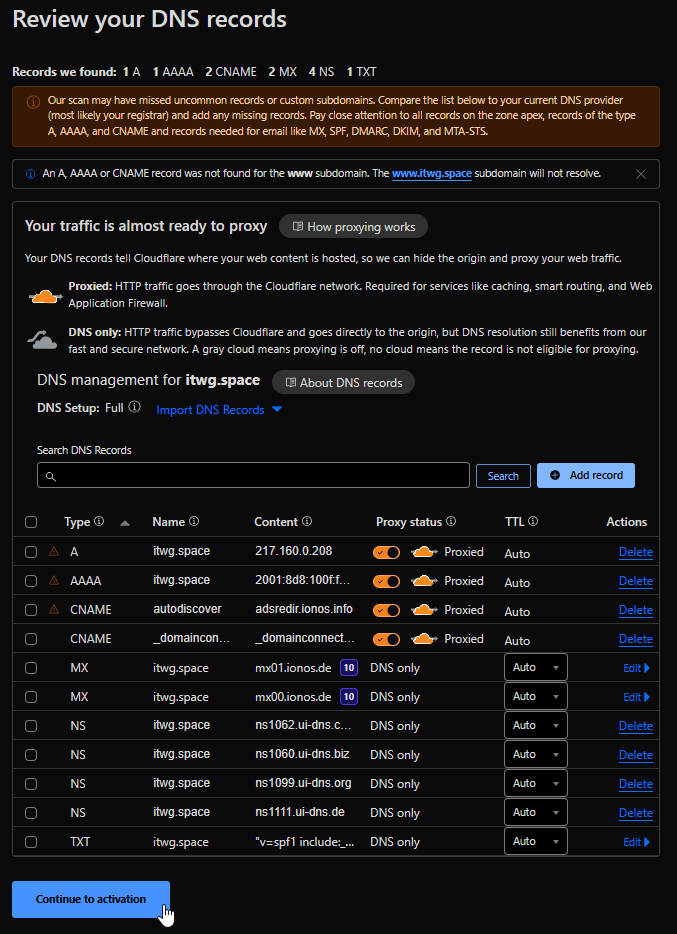Turn off proxy toggle for the AAAA record

(386, 581)
